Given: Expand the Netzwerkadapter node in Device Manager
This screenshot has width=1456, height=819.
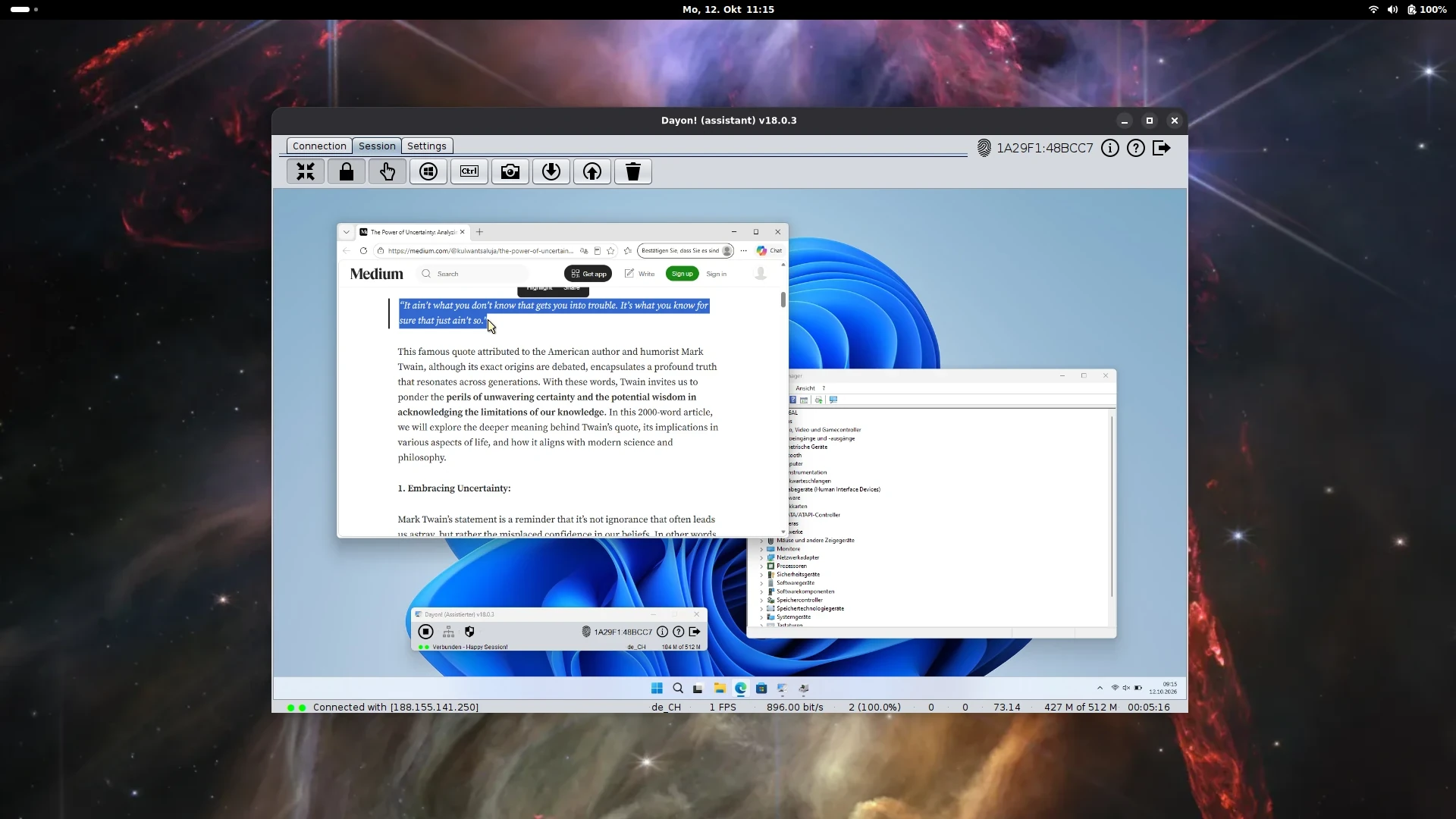Looking at the screenshot, I should pos(761,557).
